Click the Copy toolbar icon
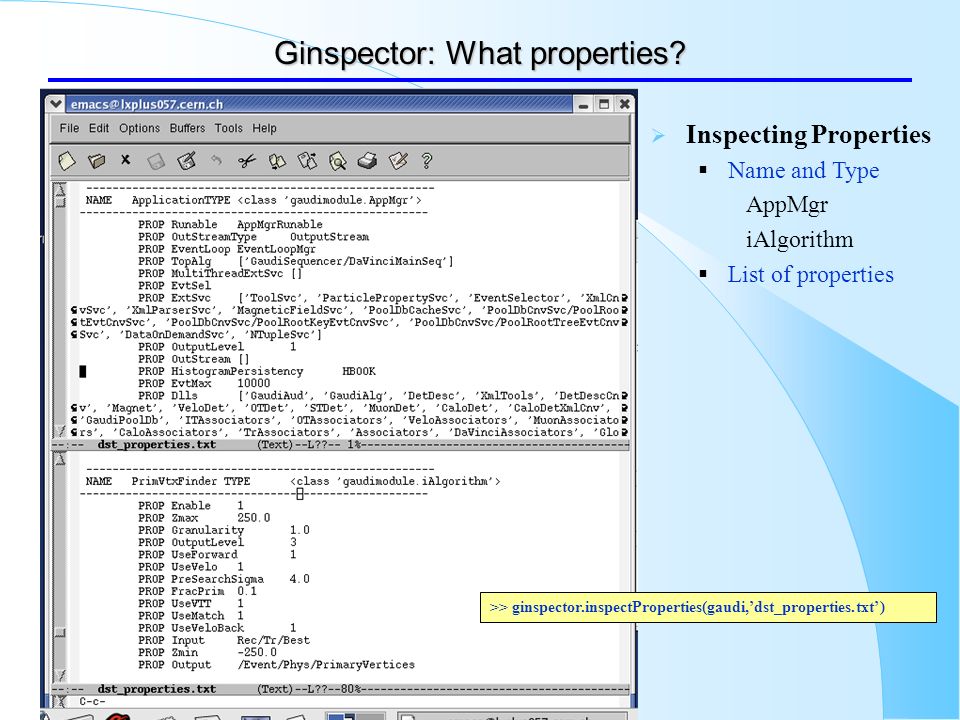 pos(277,162)
